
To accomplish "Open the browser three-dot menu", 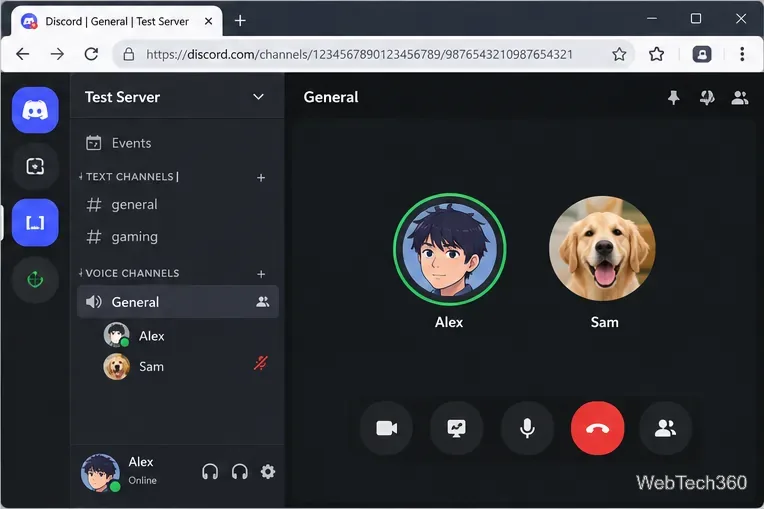I will pyautogui.click(x=742, y=54).
